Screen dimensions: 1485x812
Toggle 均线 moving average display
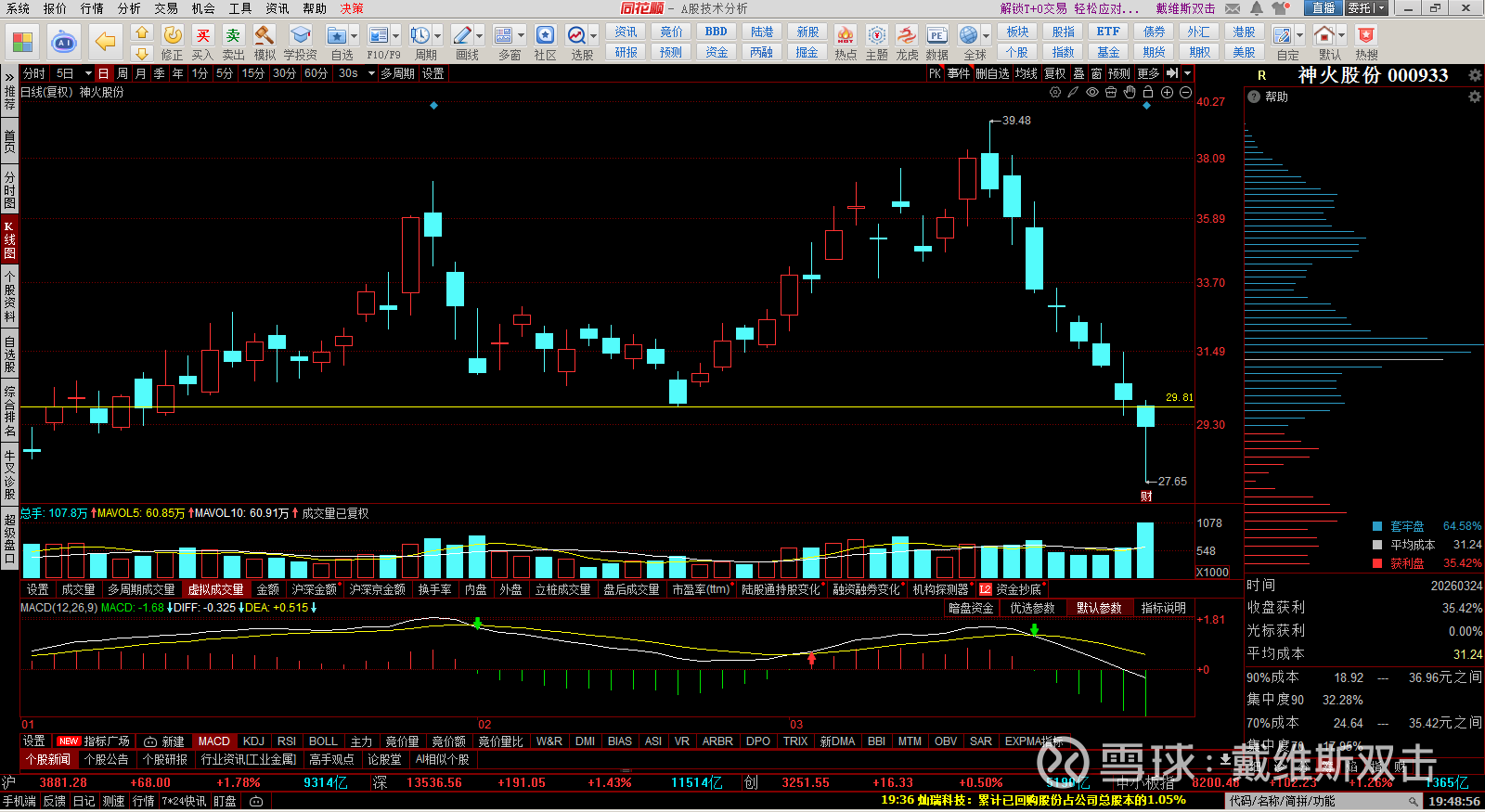[1026, 73]
